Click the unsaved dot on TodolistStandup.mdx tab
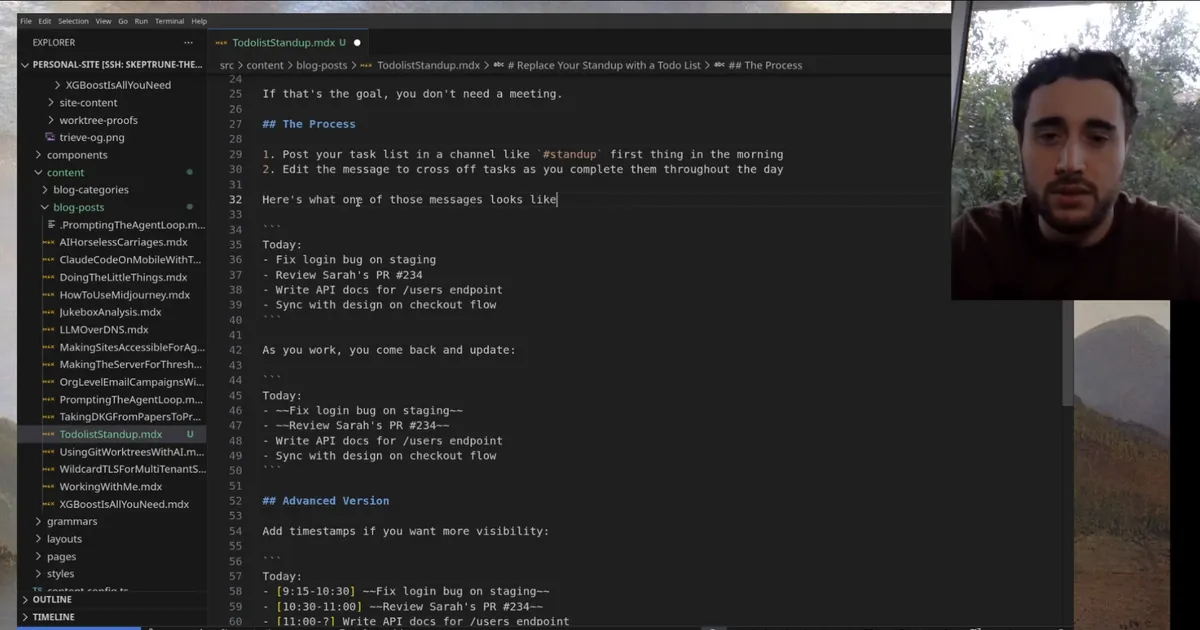 tap(357, 43)
